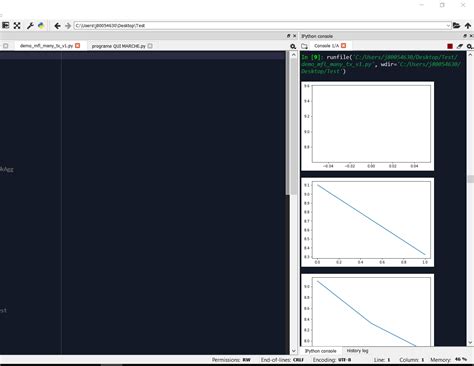
Task: Undock the editor pane
Action: coord(288,36)
